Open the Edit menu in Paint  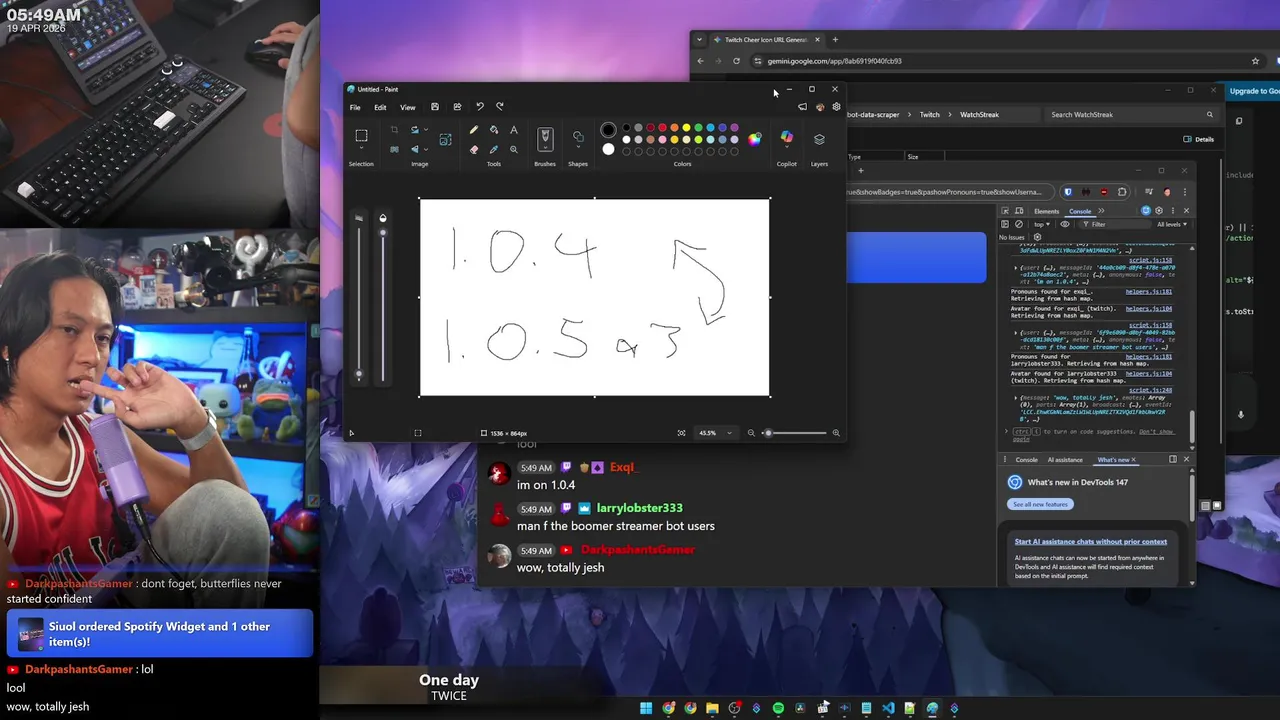[x=380, y=107]
